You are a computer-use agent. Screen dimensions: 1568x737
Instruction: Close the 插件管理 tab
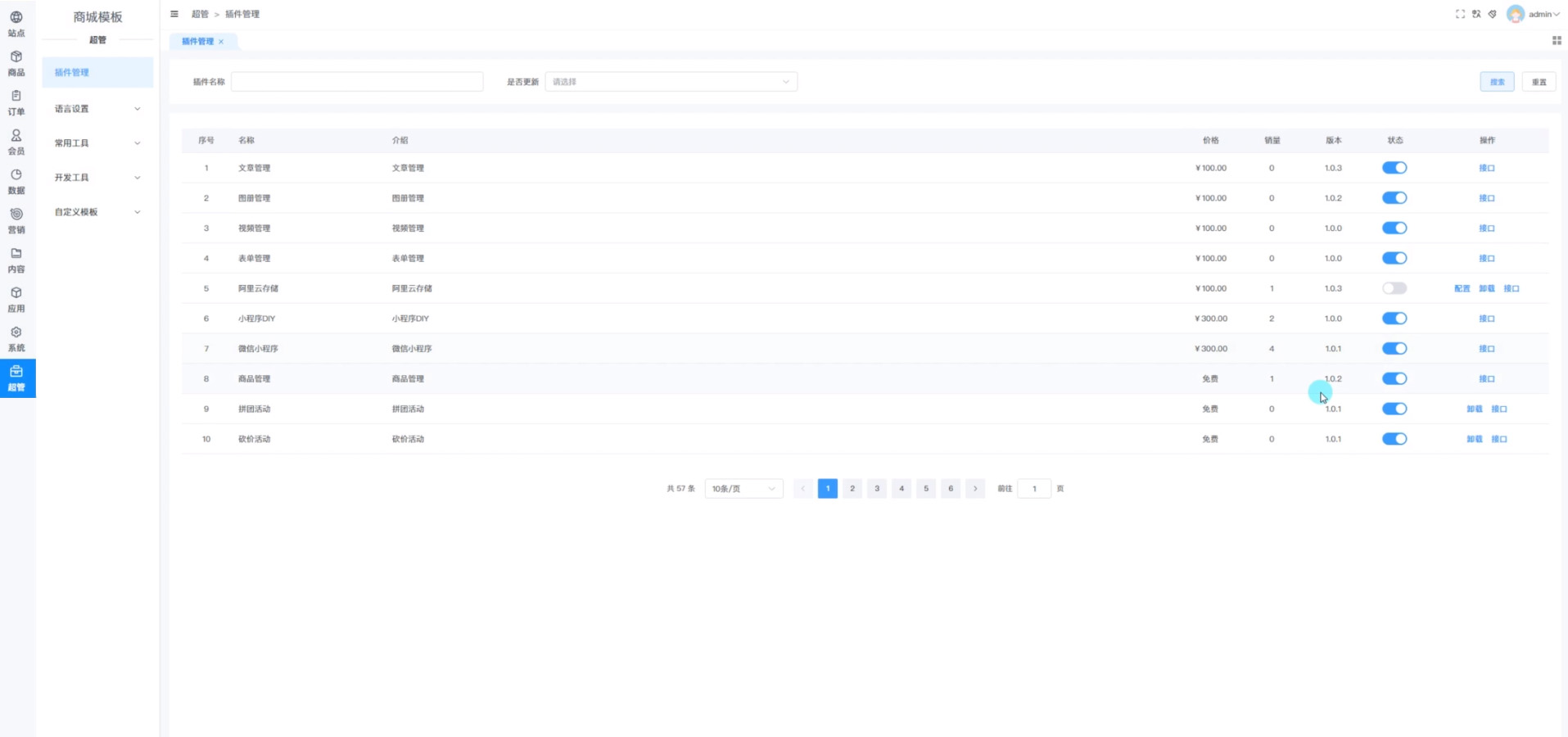[221, 42]
